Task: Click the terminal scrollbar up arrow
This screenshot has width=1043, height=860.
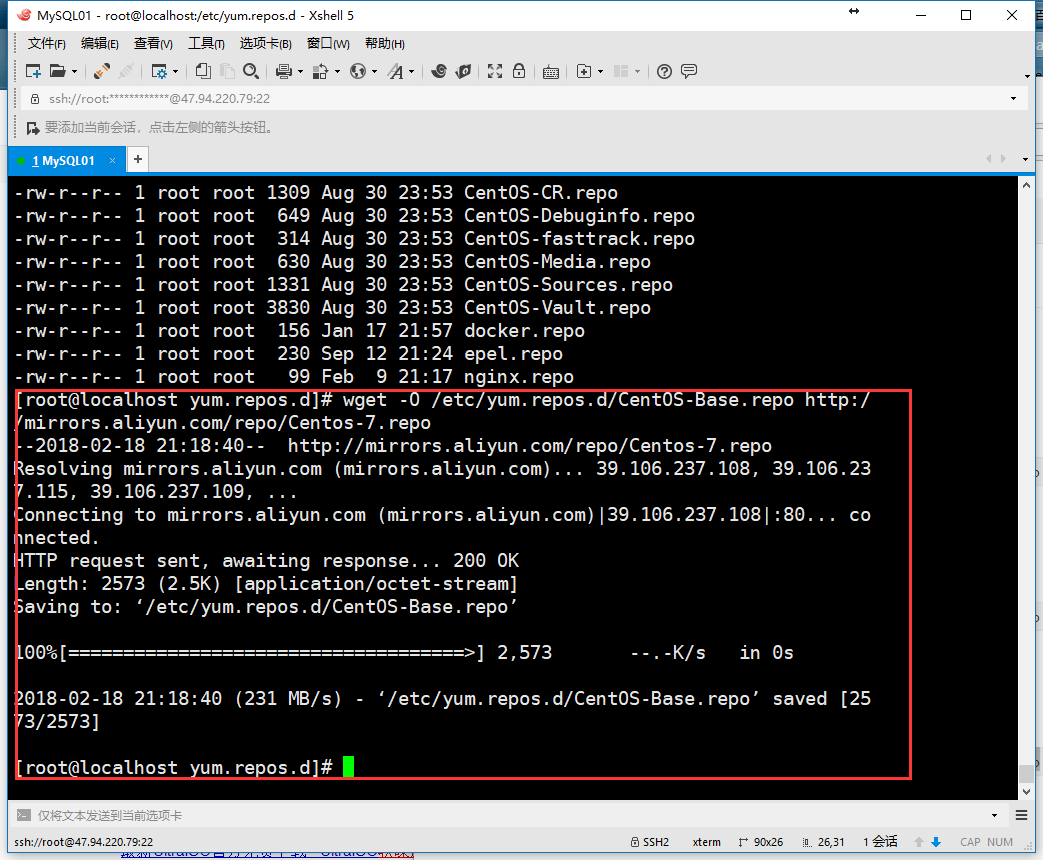Action: point(1026,186)
